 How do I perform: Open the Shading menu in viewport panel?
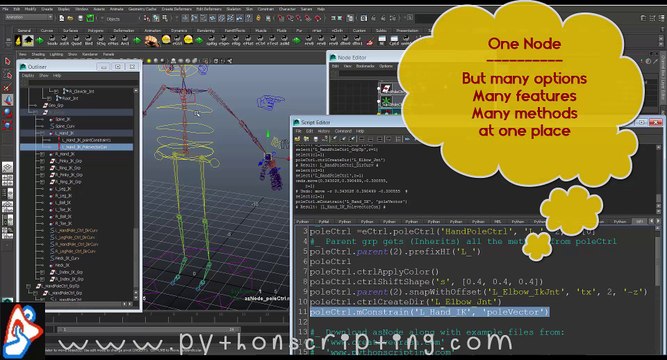tap(38, 54)
